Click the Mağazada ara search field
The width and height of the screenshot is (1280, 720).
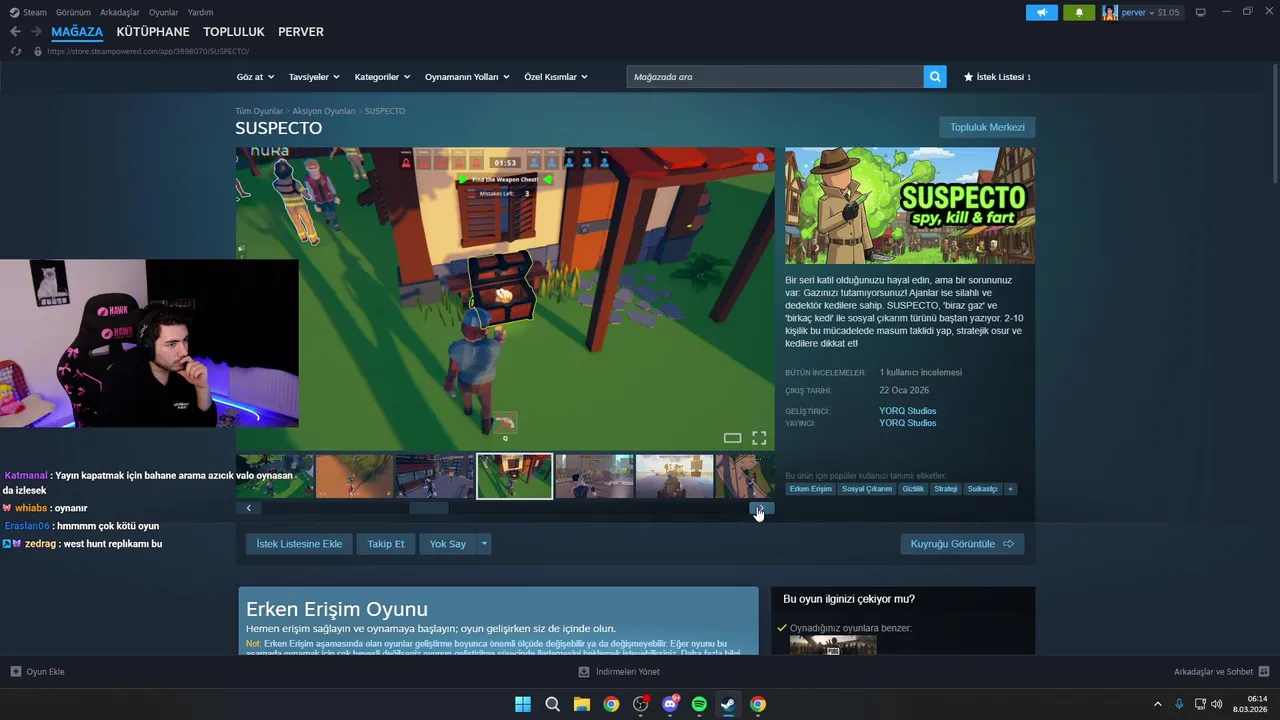click(775, 77)
